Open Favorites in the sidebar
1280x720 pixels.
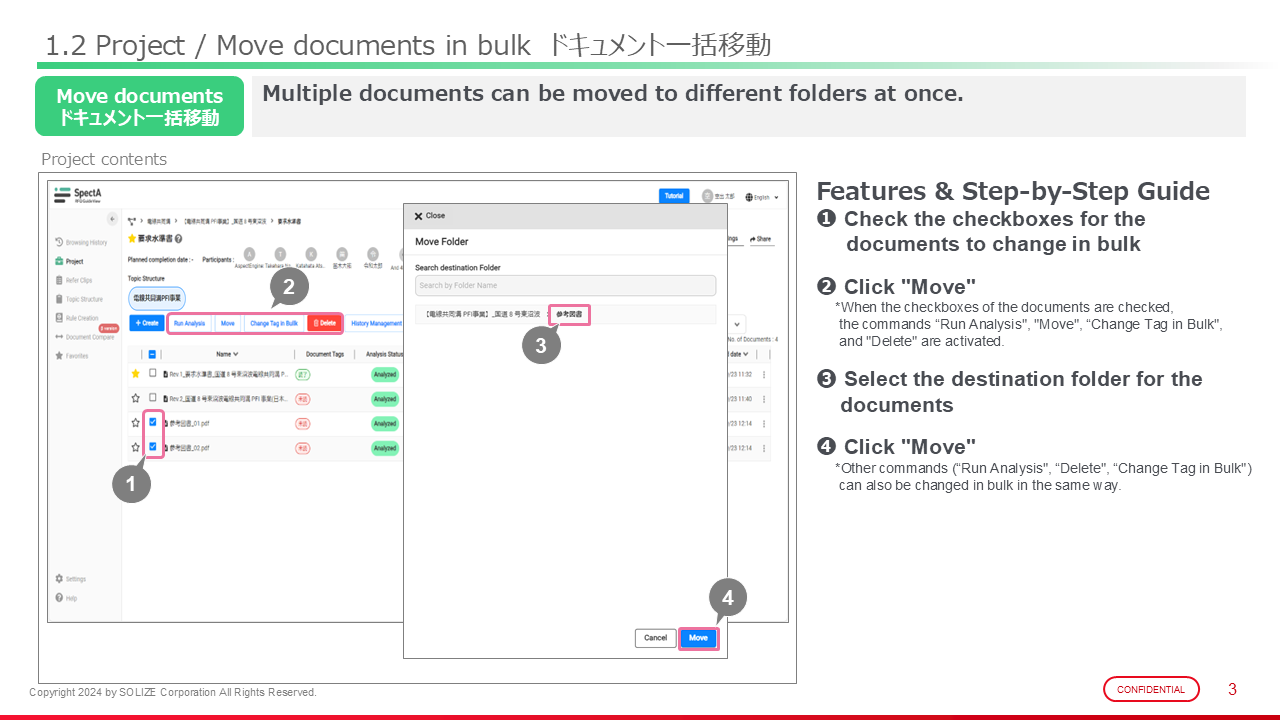tap(76, 355)
